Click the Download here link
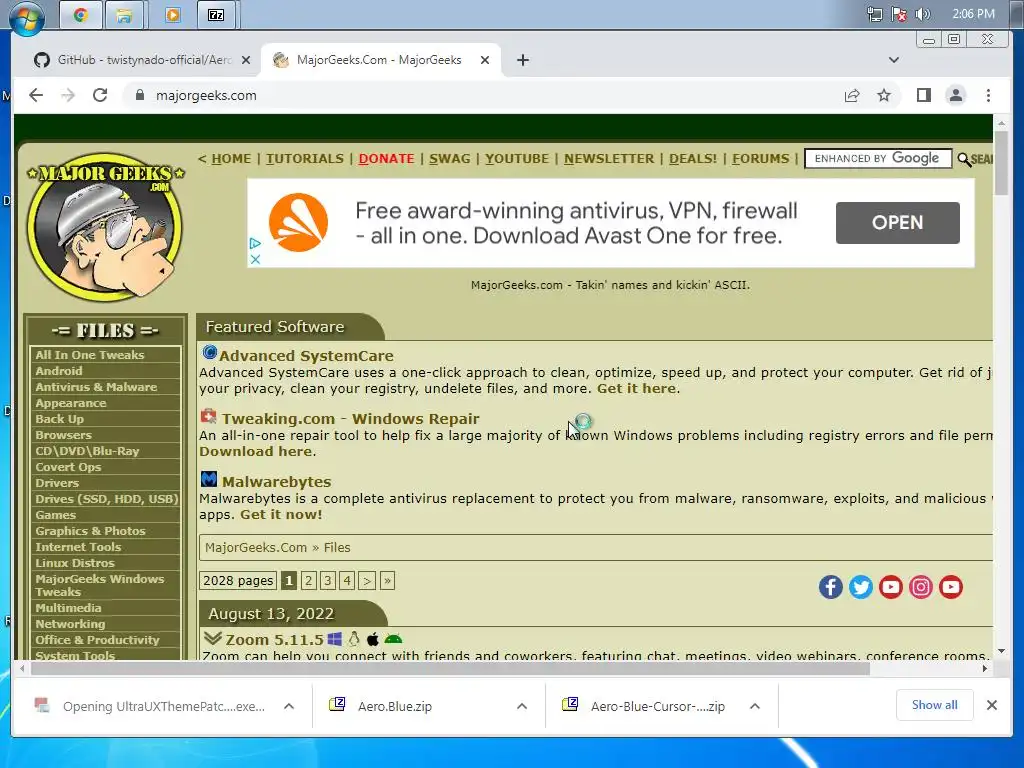 pyautogui.click(x=255, y=451)
